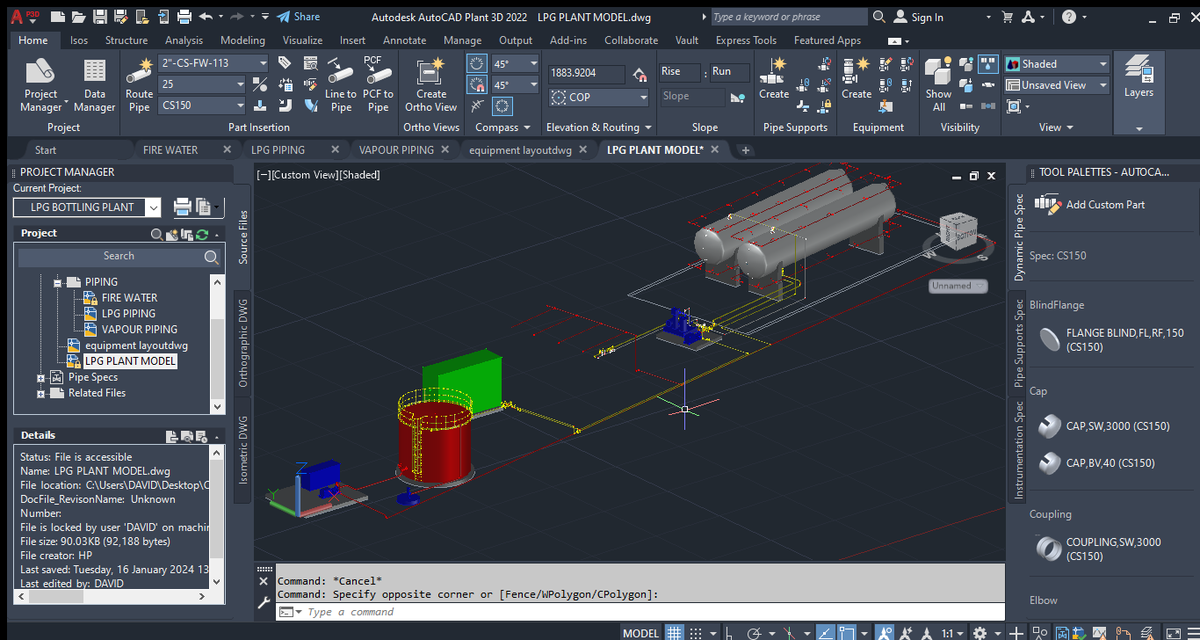Select the PCF to Pipe tool
The width and height of the screenshot is (1200, 640).
click(x=377, y=85)
